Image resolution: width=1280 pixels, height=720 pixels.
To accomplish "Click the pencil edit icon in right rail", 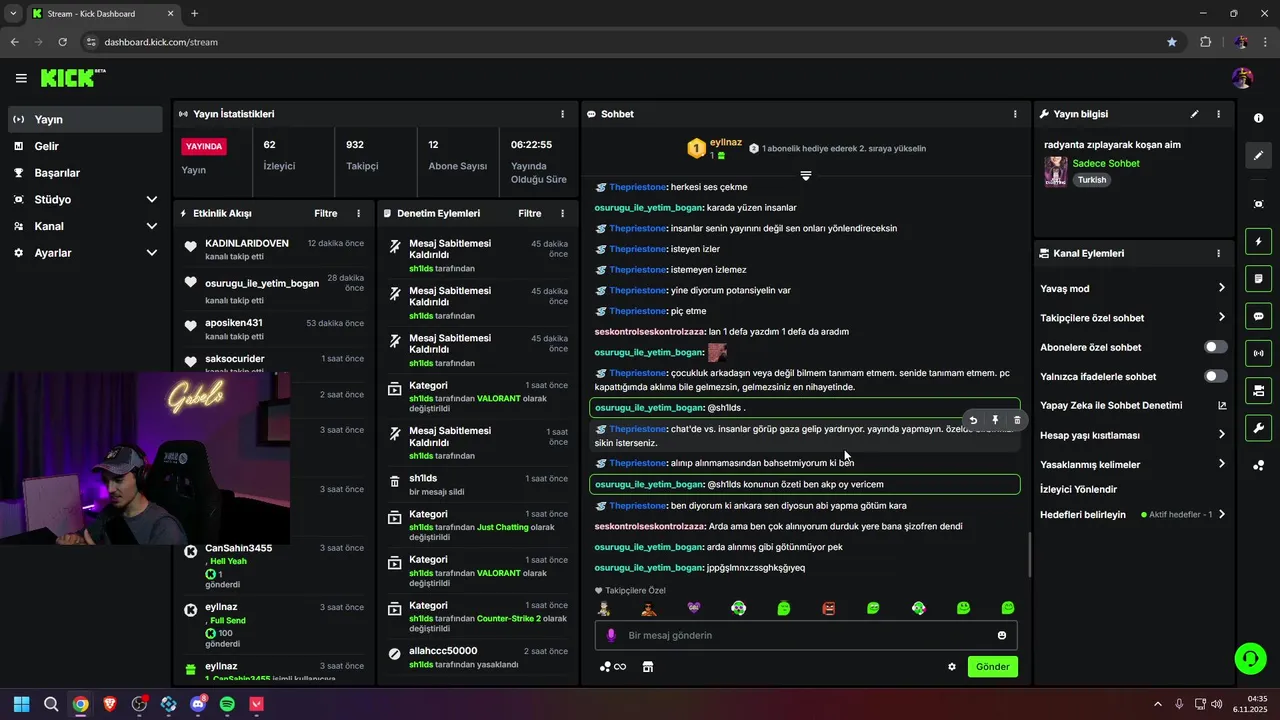I will click(x=1258, y=155).
